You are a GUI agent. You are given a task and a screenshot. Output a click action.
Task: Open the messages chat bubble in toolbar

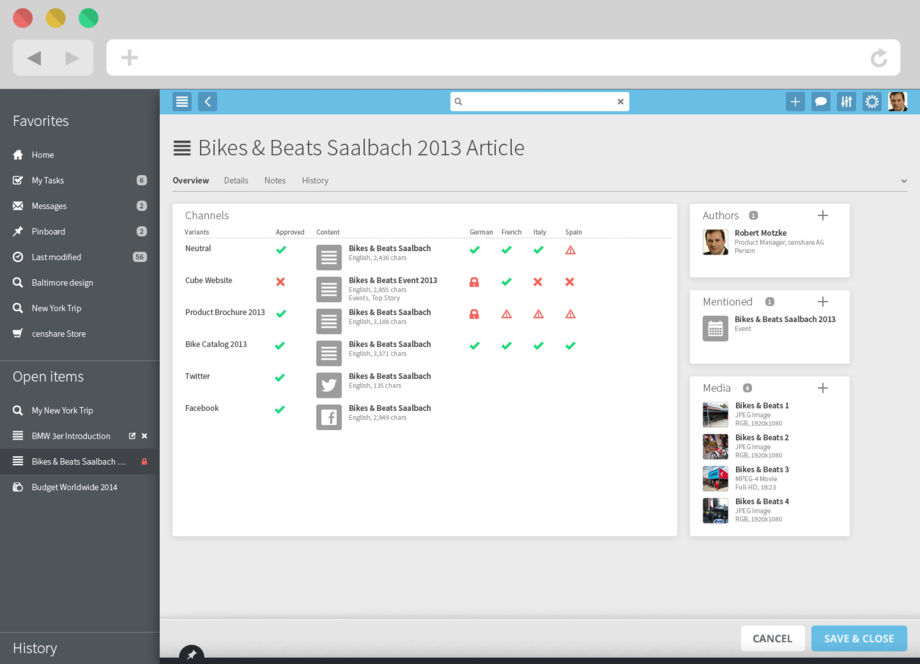pyautogui.click(x=820, y=101)
